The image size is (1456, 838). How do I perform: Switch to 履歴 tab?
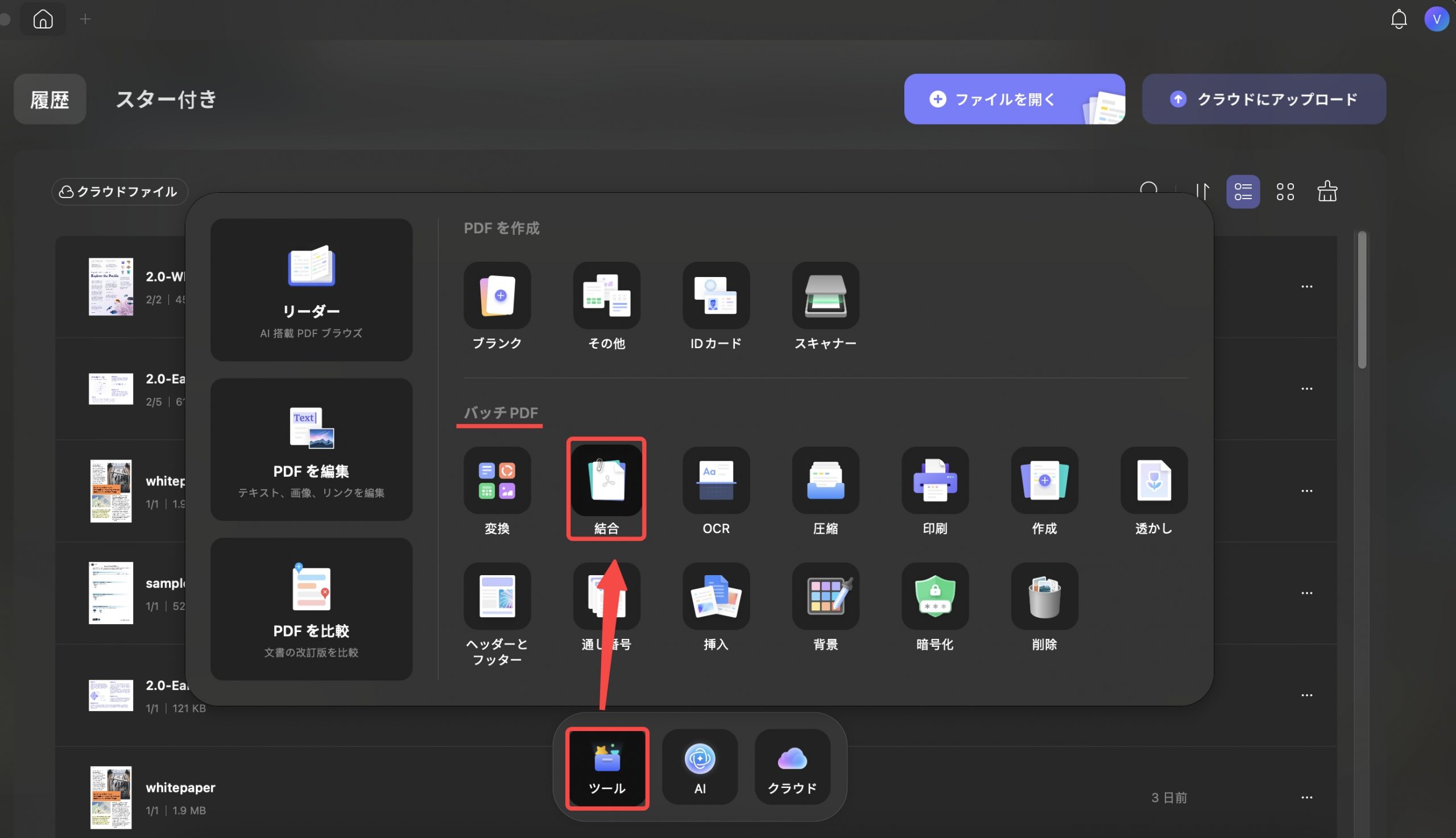[x=50, y=99]
